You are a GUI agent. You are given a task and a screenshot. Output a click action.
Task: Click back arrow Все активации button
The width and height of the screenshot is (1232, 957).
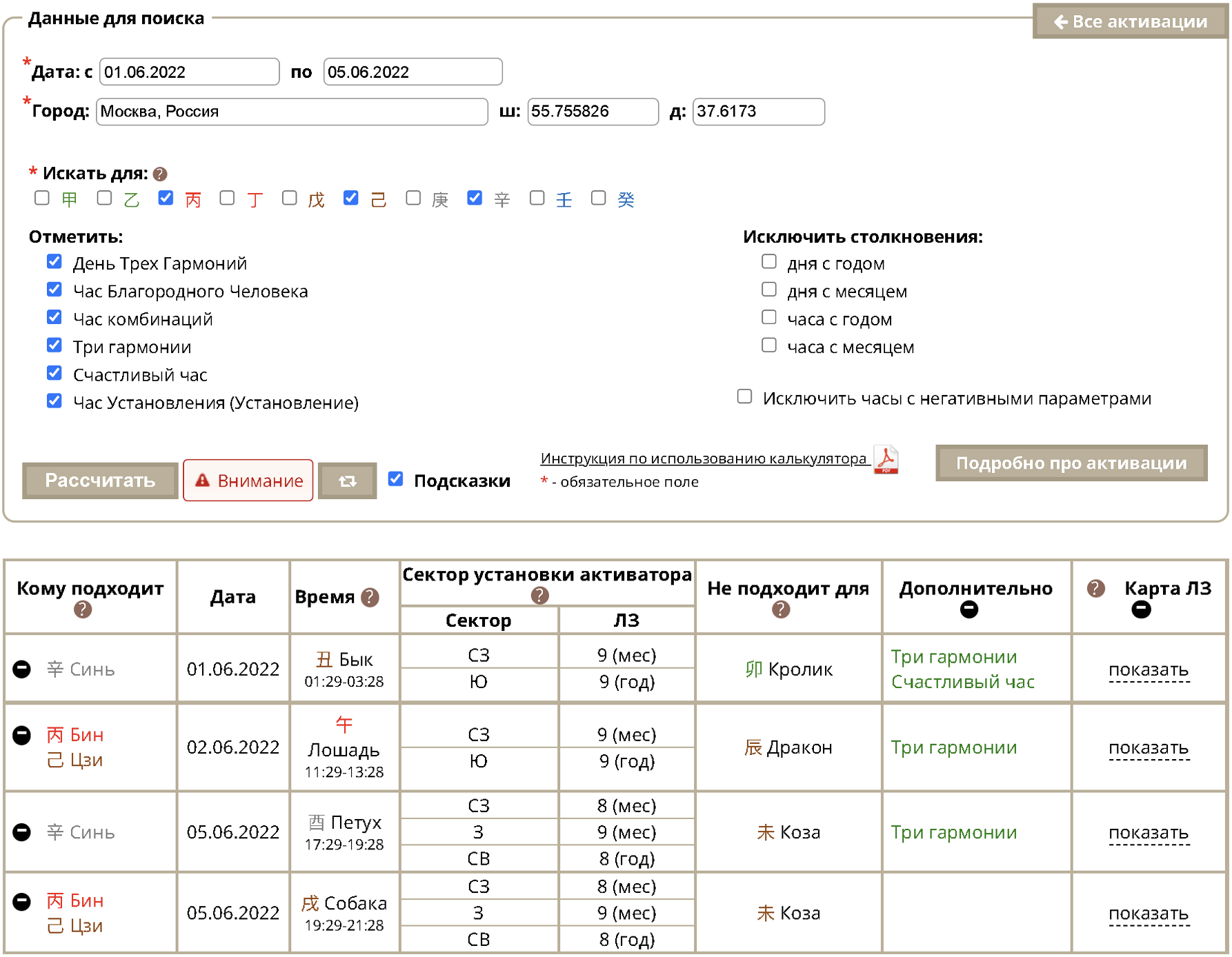(1129, 21)
